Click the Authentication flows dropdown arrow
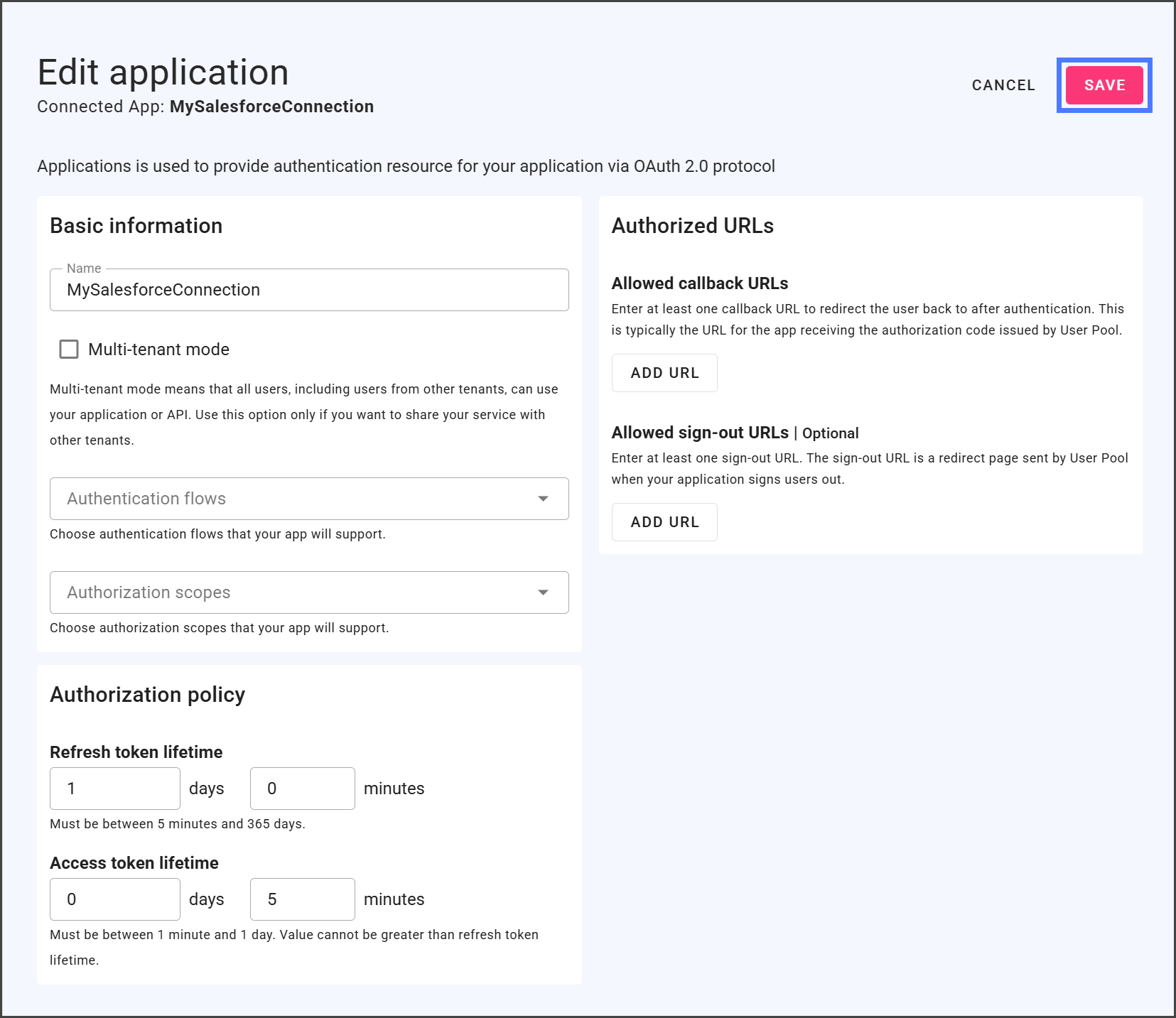 pyautogui.click(x=543, y=499)
